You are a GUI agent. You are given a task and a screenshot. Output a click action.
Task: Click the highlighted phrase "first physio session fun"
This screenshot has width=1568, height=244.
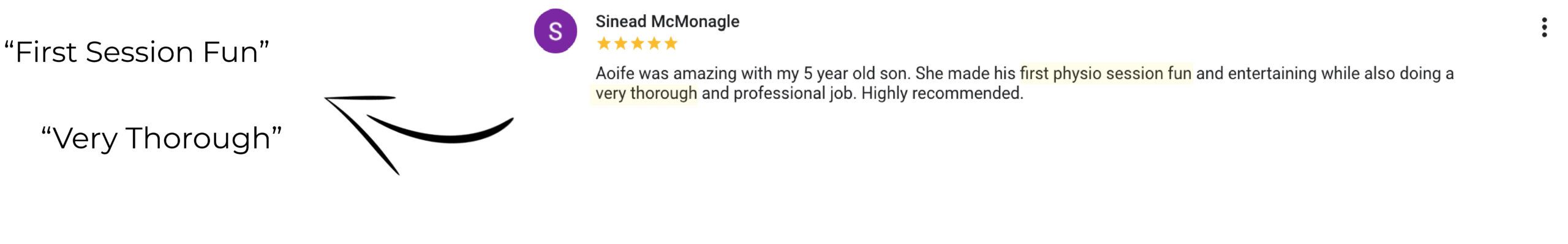tap(1106, 74)
